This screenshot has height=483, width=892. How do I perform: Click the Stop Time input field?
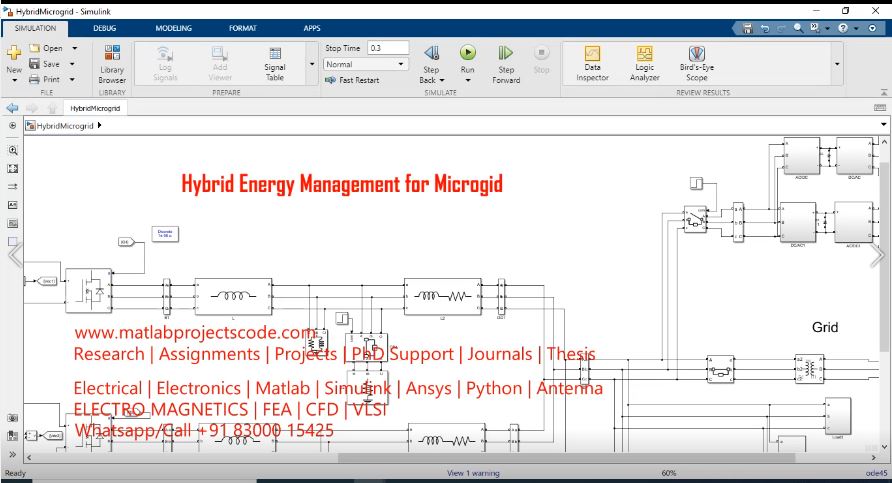tap(388, 48)
